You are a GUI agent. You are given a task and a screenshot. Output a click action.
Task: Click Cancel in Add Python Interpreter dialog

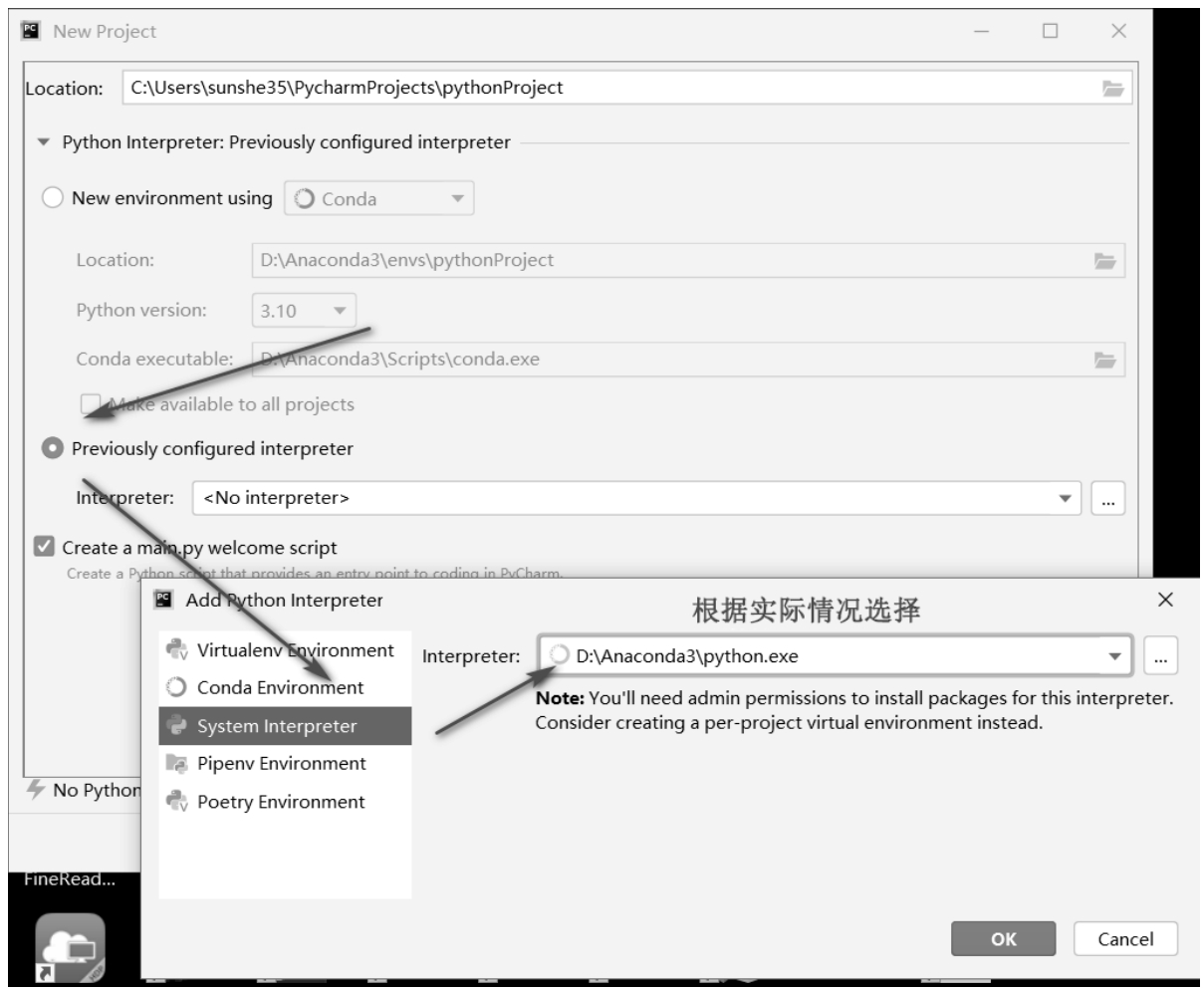click(x=1125, y=938)
